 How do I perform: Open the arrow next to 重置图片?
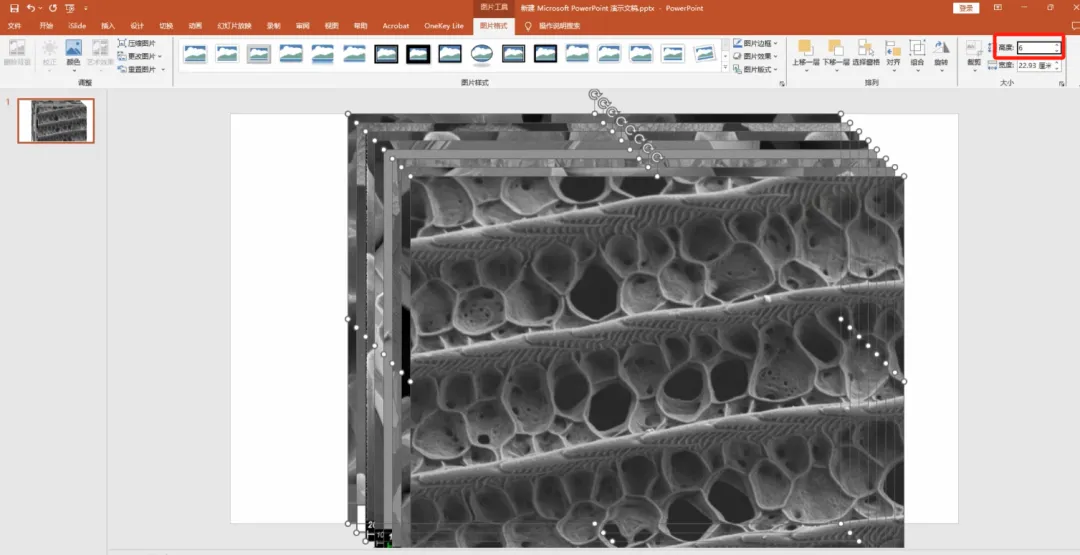point(163,69)
